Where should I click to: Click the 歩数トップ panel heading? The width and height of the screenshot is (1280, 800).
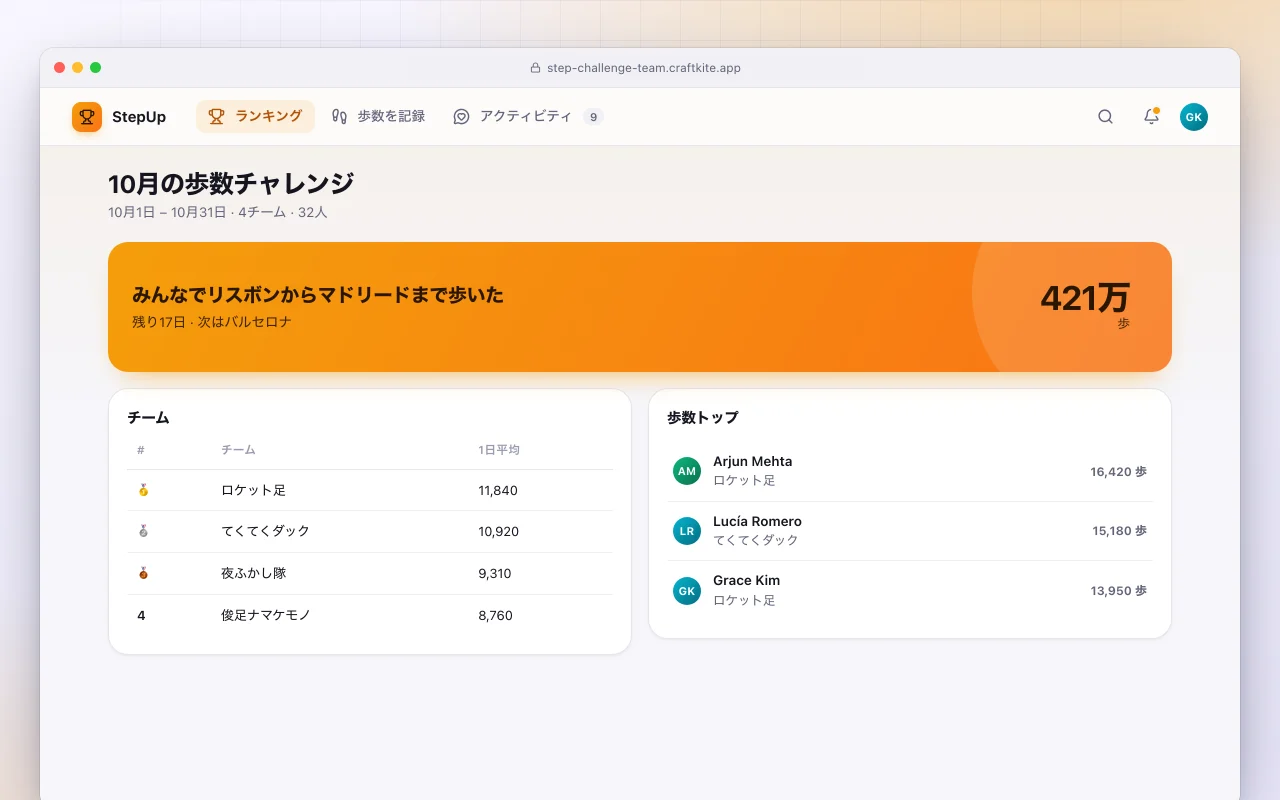(702, 418)
